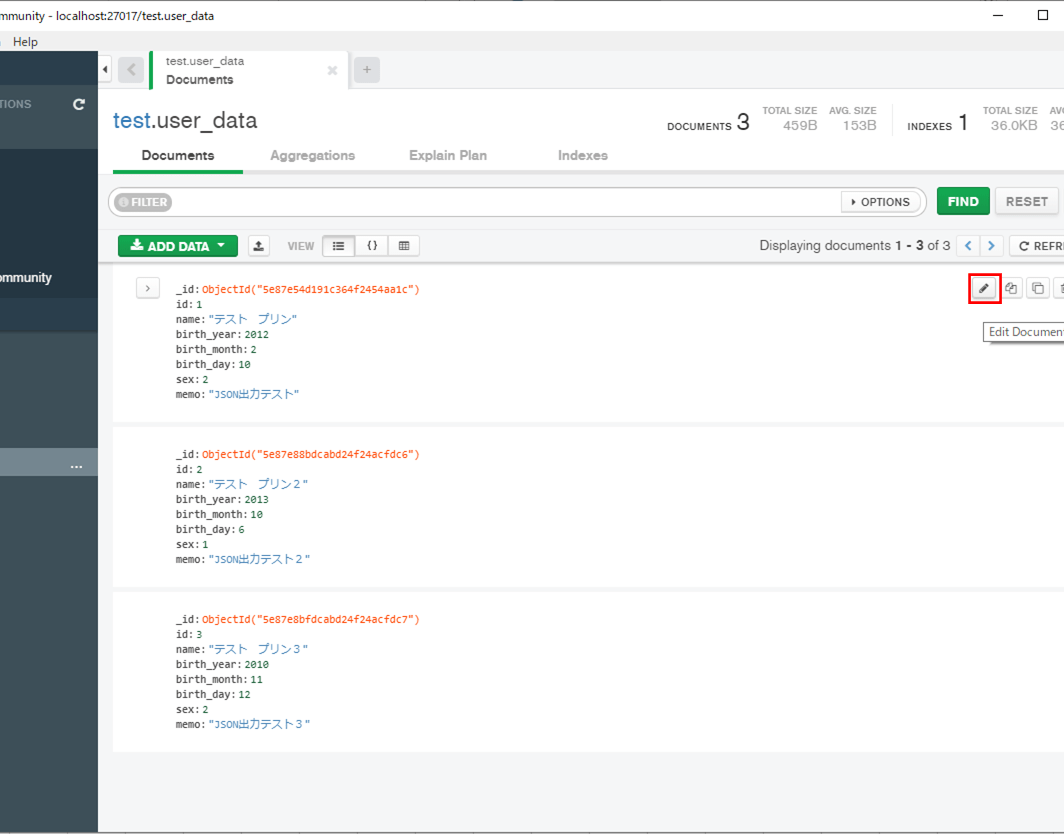Open a new collection tab with plus icon
The height and width of the screenshot is (834, 1064).
click(368, 70)
